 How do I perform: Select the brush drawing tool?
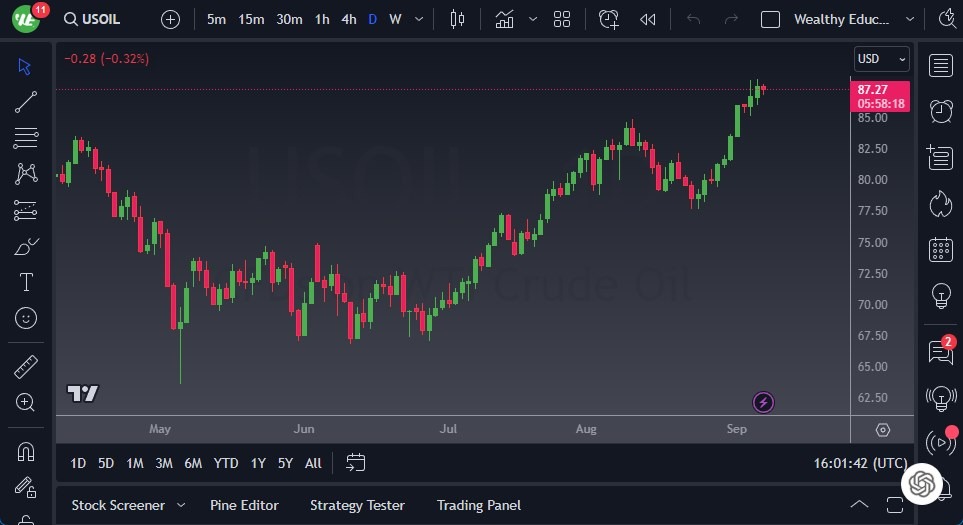[x=26, y=246]
